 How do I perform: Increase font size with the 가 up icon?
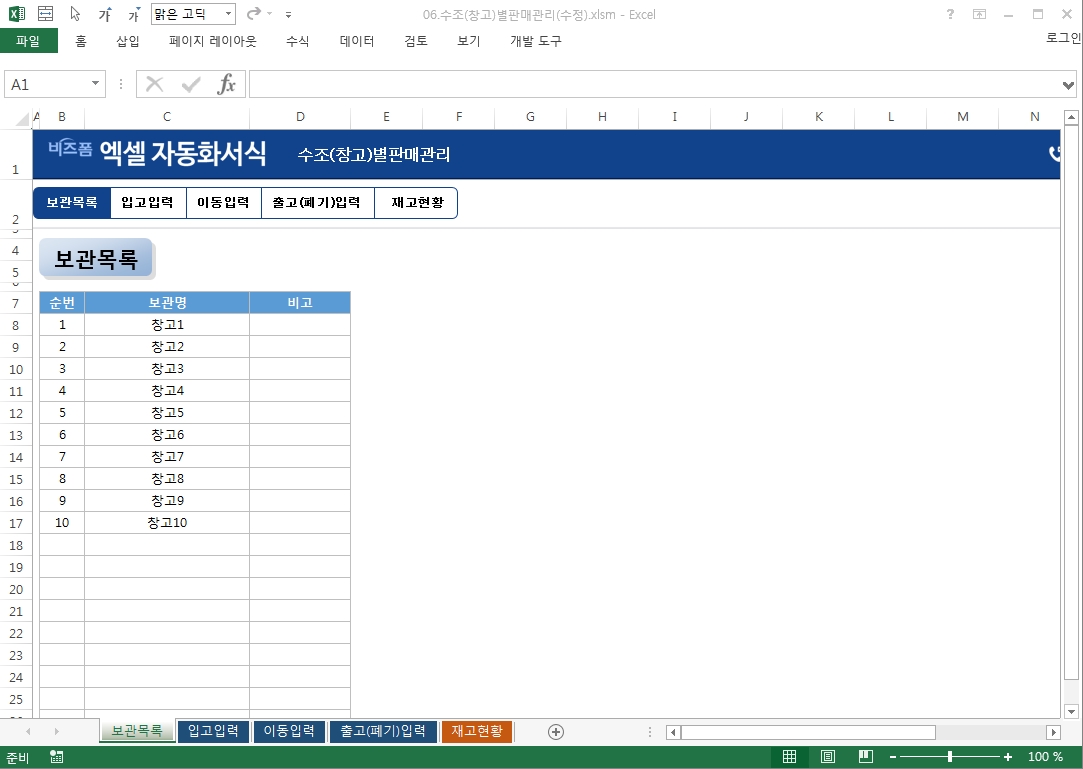click(x=105, y=14)
